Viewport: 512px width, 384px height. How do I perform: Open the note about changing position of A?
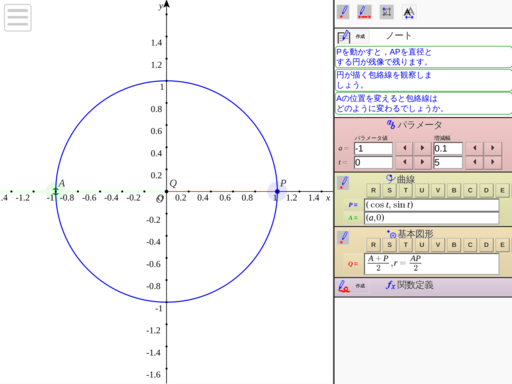tap(423, 103)
